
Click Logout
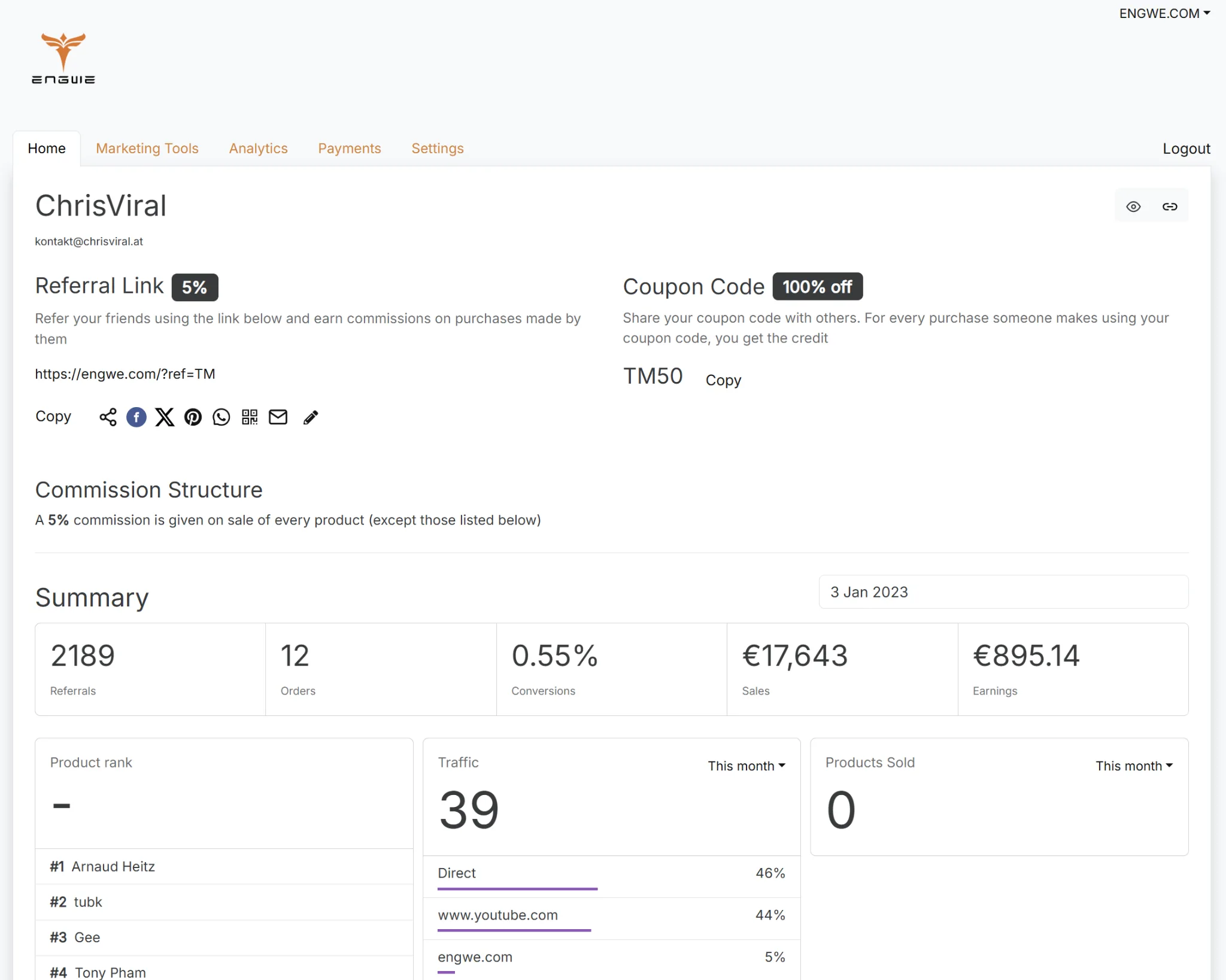click(1186, 148)
